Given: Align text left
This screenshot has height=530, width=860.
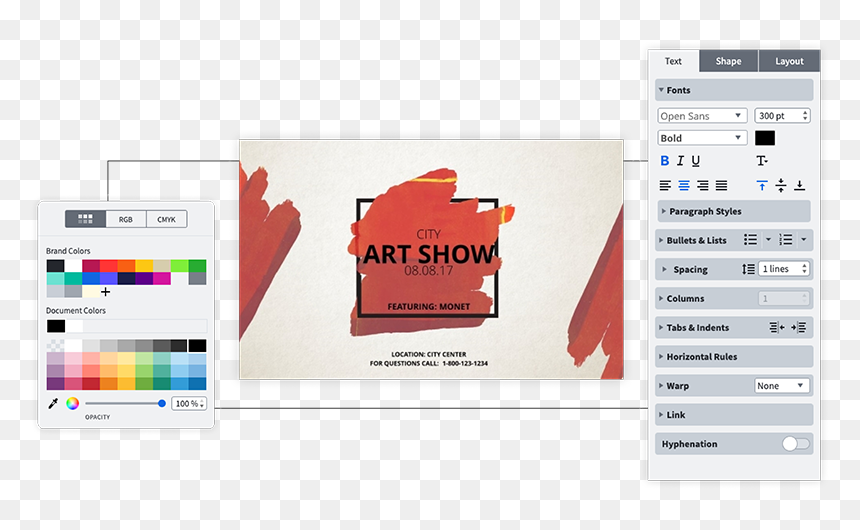Looking at the screenshot, I should point(665,185).
